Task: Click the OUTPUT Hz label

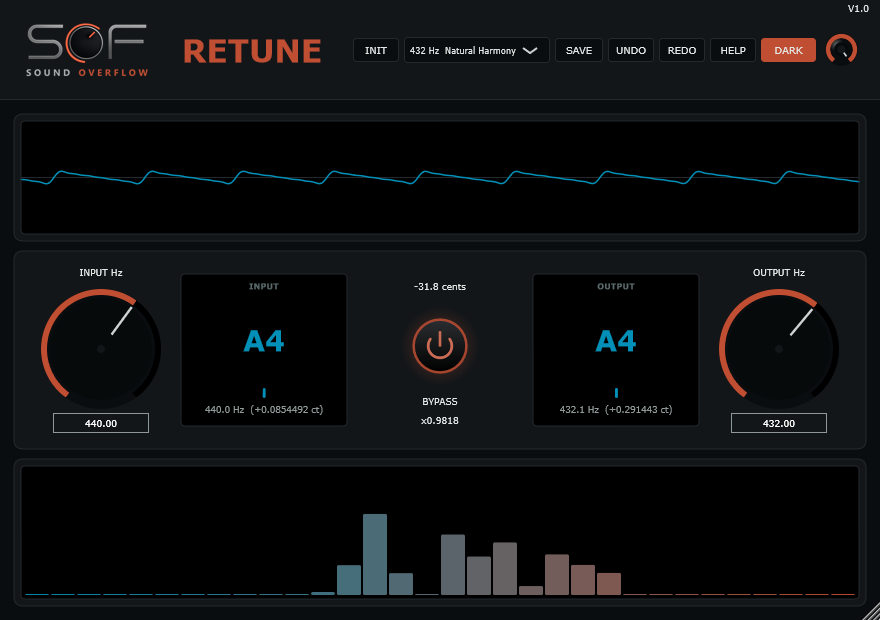Action: [x=779, y=273]
